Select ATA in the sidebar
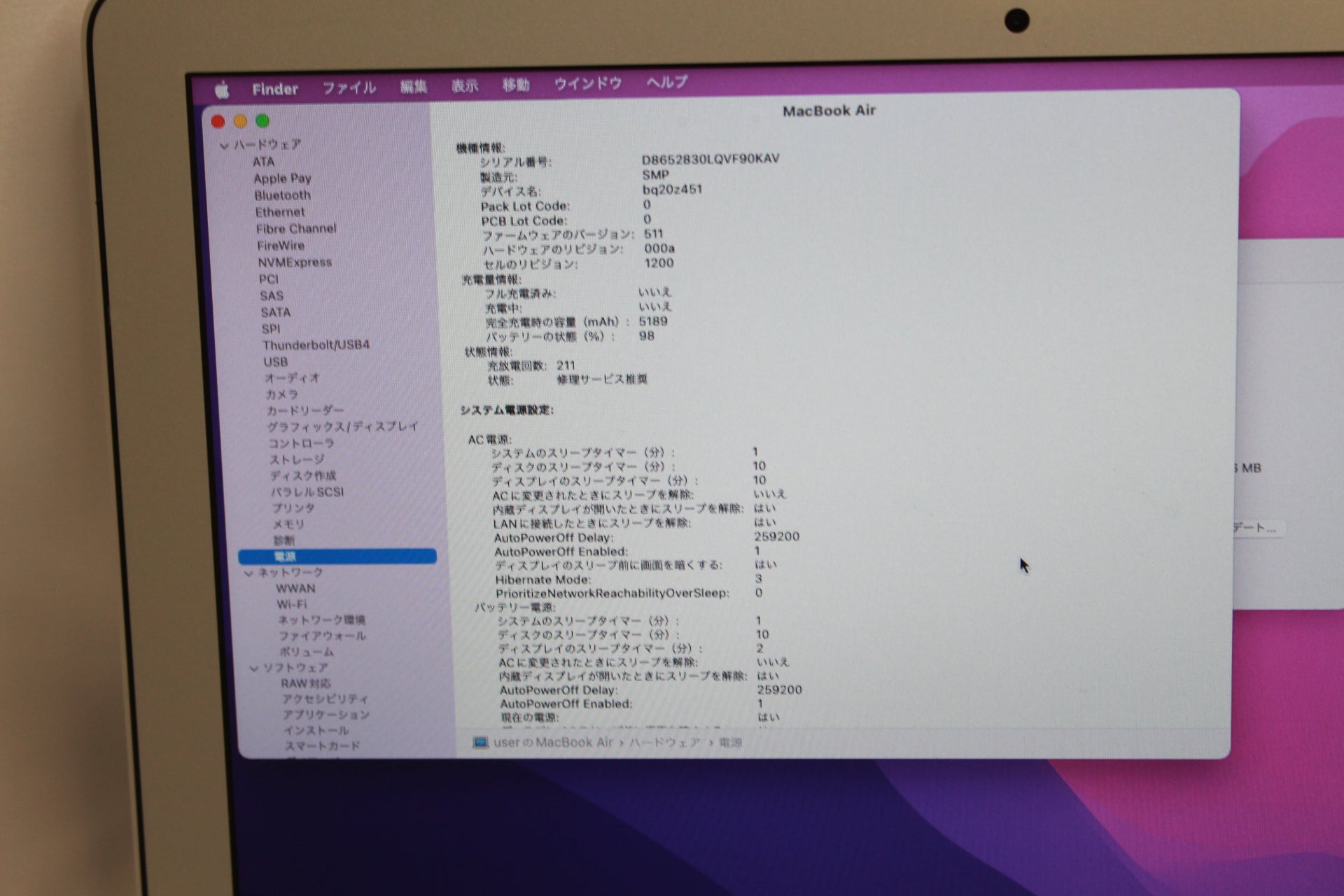This screenshot has height=896, width=1344. [x=264, y=162]
